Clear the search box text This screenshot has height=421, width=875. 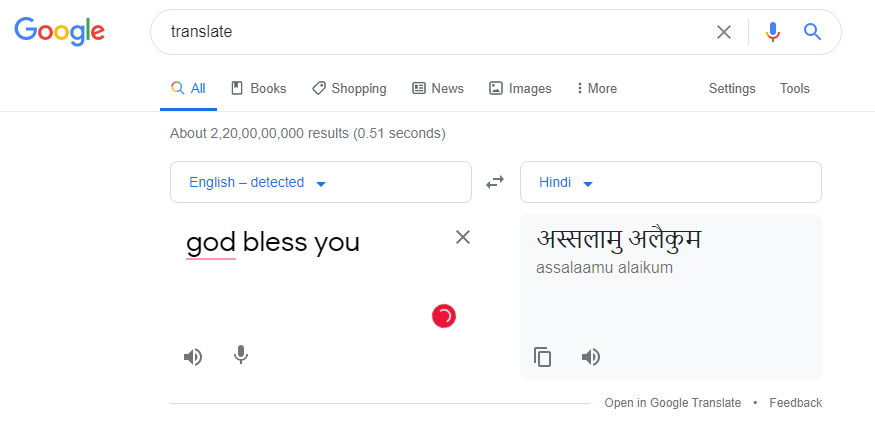tap(724, 32)
